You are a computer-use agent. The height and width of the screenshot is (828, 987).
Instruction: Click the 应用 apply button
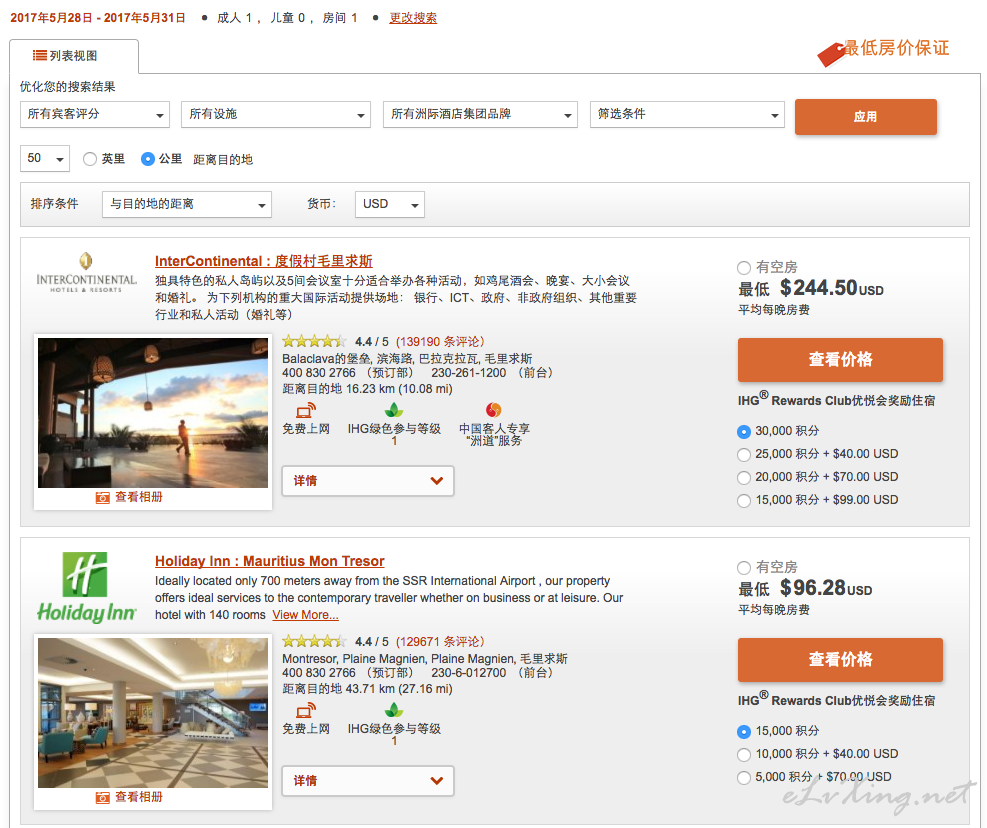(866, 116)
